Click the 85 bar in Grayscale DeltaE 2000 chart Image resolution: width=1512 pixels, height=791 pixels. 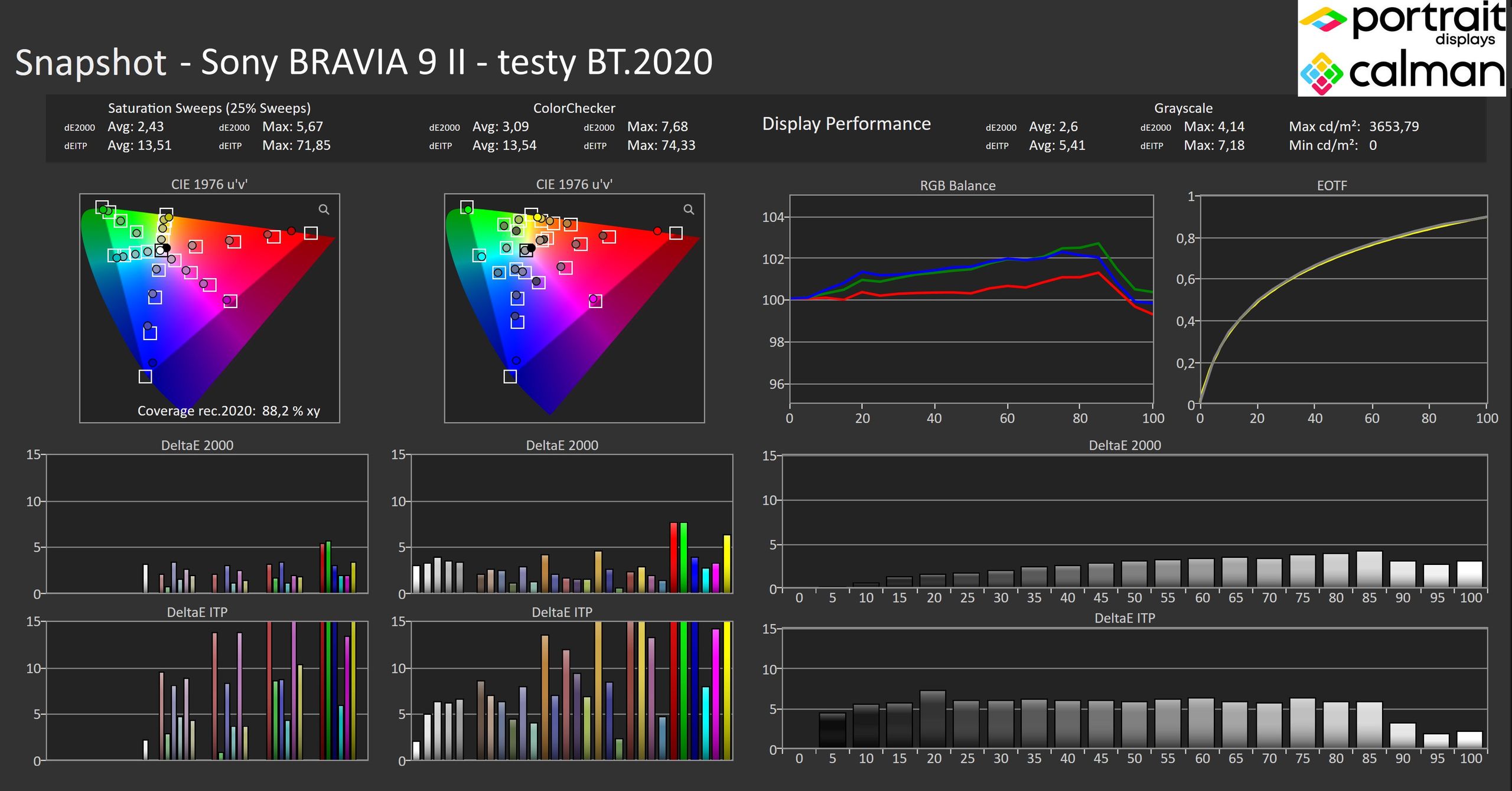pos(1369,570)
